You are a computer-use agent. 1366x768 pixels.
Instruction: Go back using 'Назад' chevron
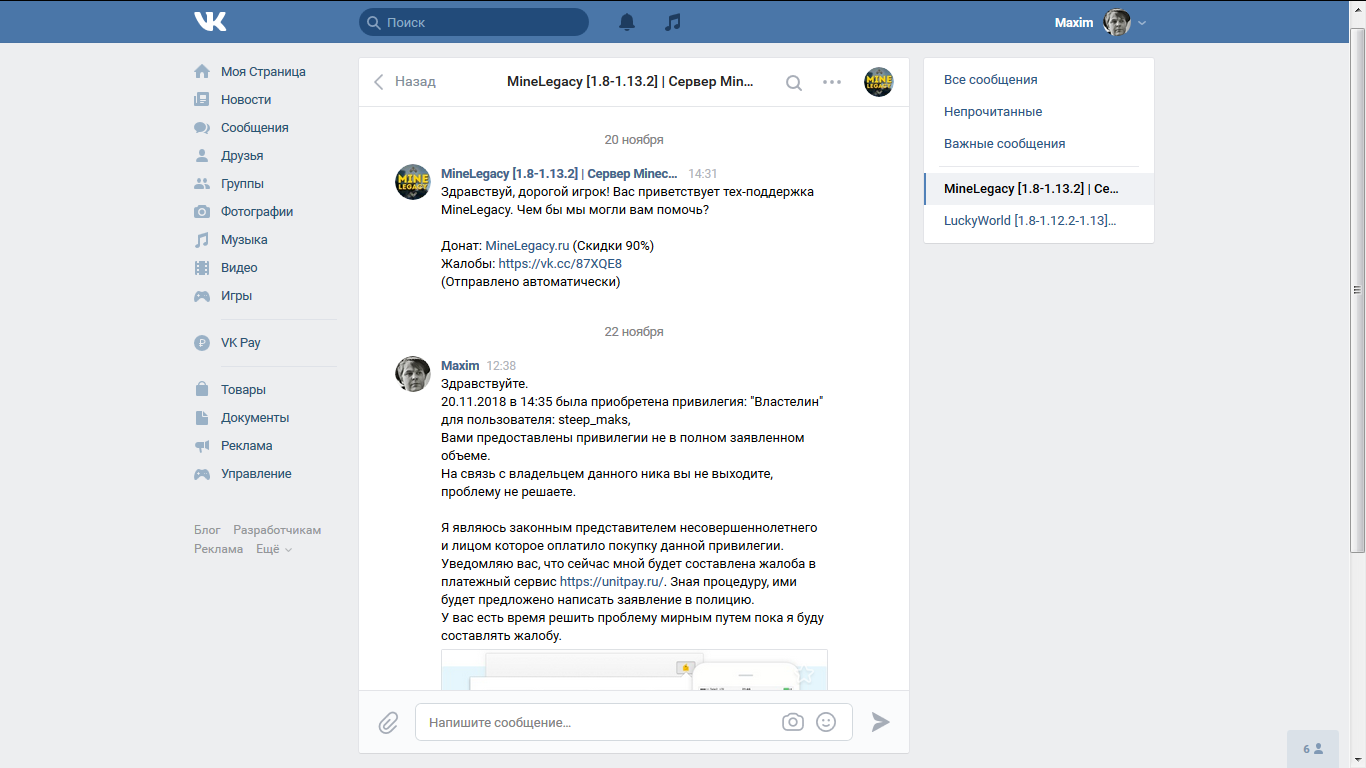pos(405,82)
